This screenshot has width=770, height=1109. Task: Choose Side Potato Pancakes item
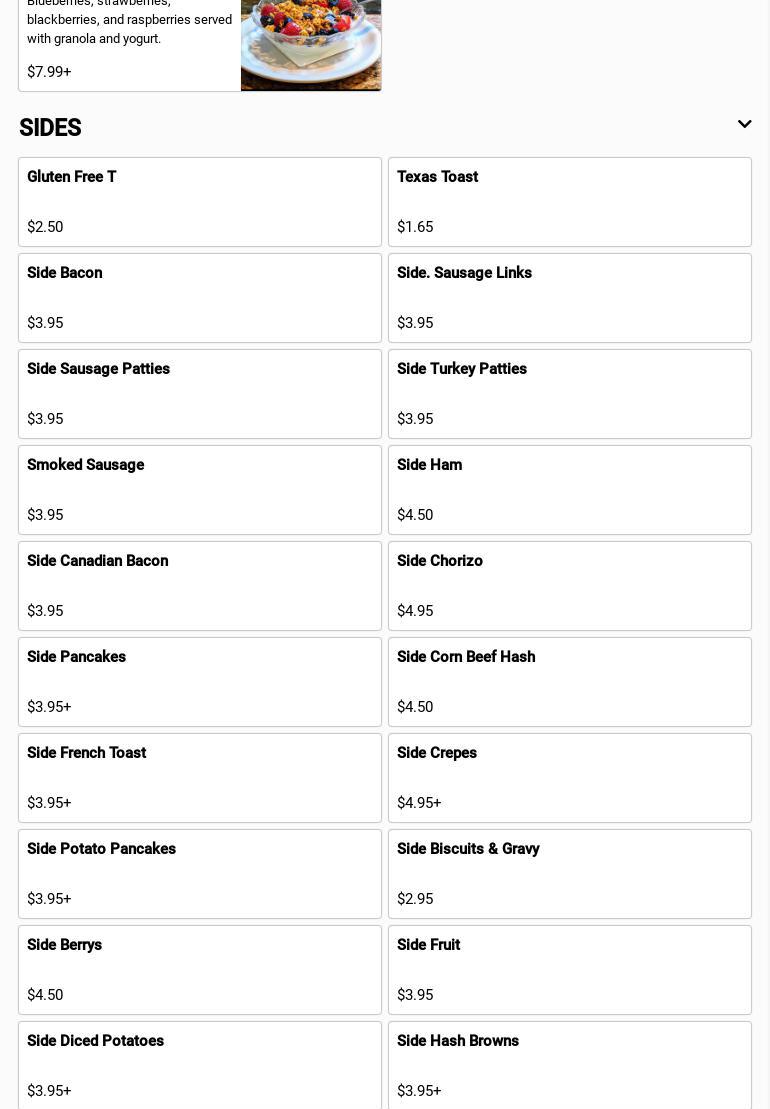pos(200,874)
